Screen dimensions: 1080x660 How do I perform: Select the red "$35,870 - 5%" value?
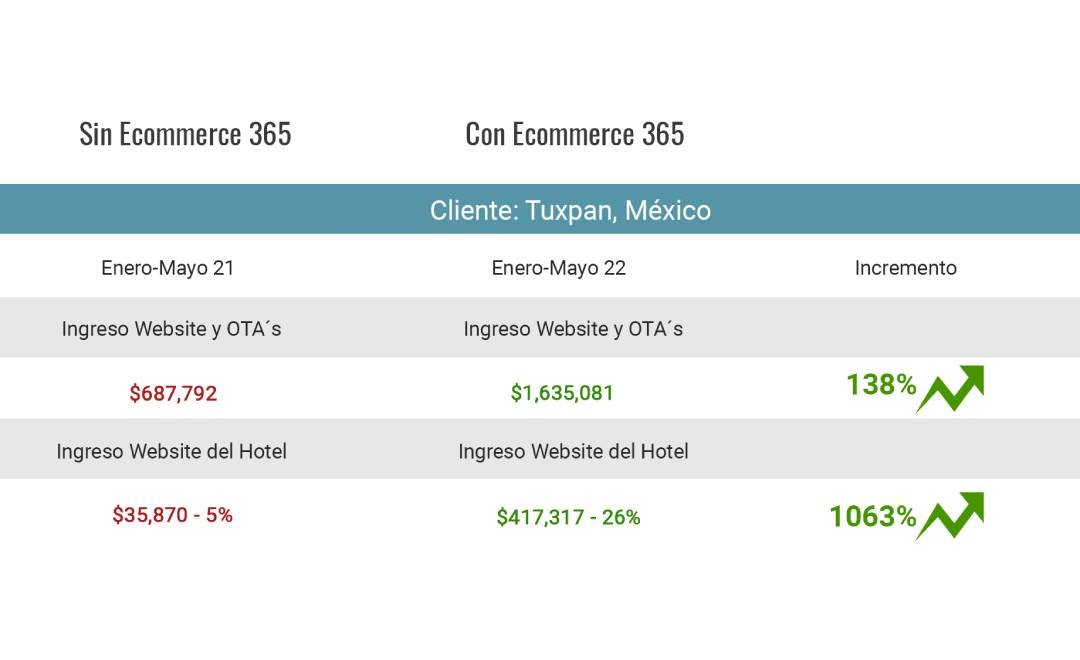click(x=172, y=515)
